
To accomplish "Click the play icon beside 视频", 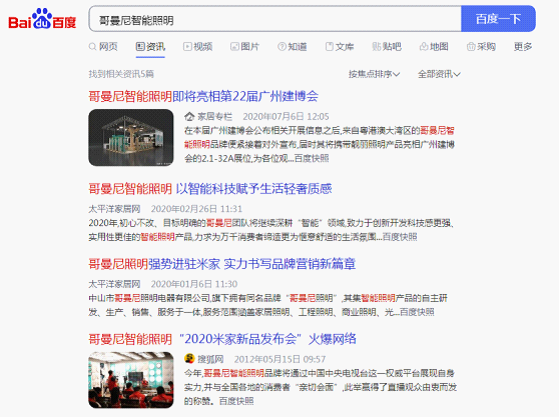I will [x=187, y=46].
